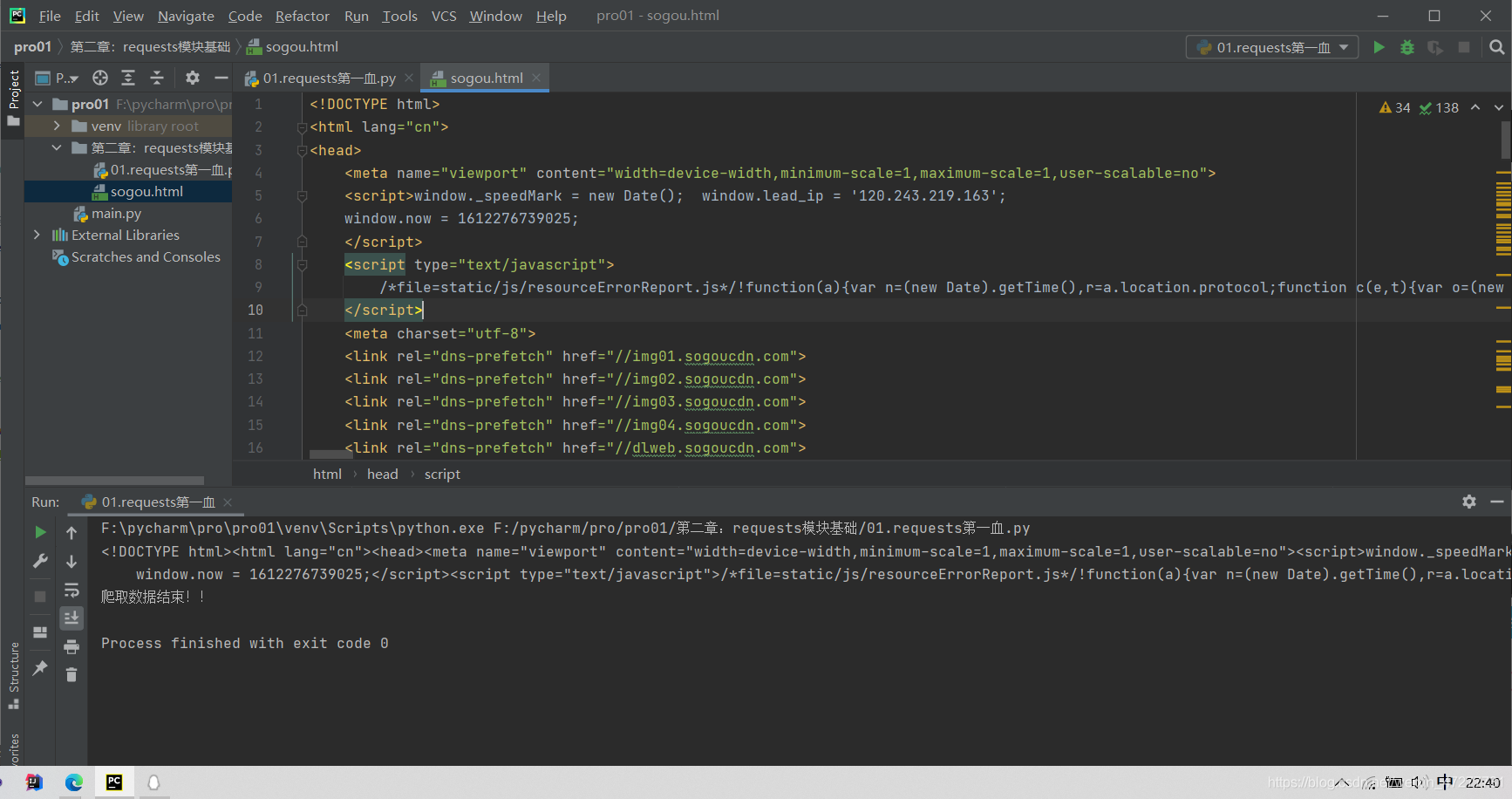Open Project panel options gear
The height and width of the screenshot is (799, 1512).
193,78
